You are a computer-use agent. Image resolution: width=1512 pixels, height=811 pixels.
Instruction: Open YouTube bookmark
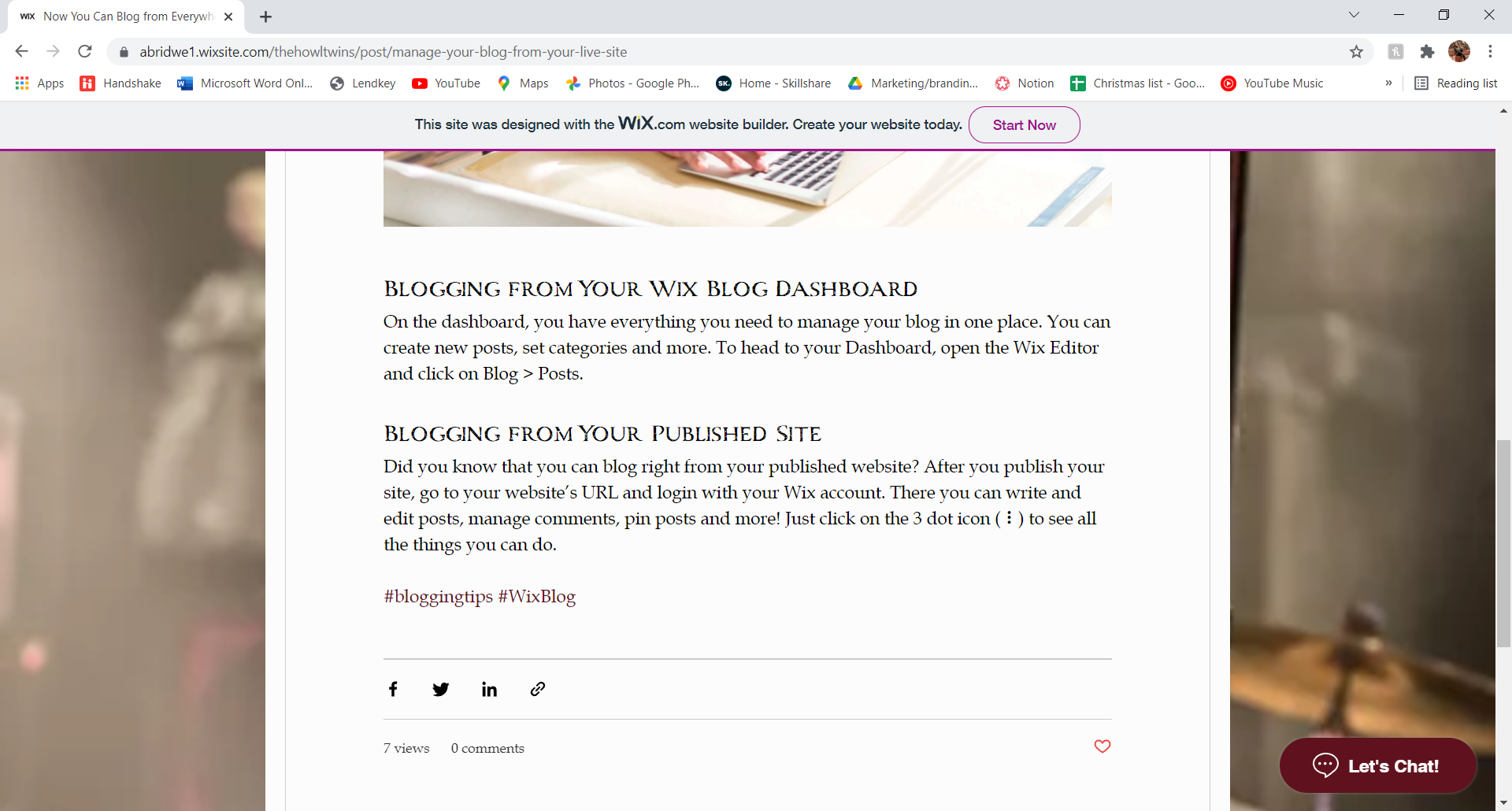[446, 83]
